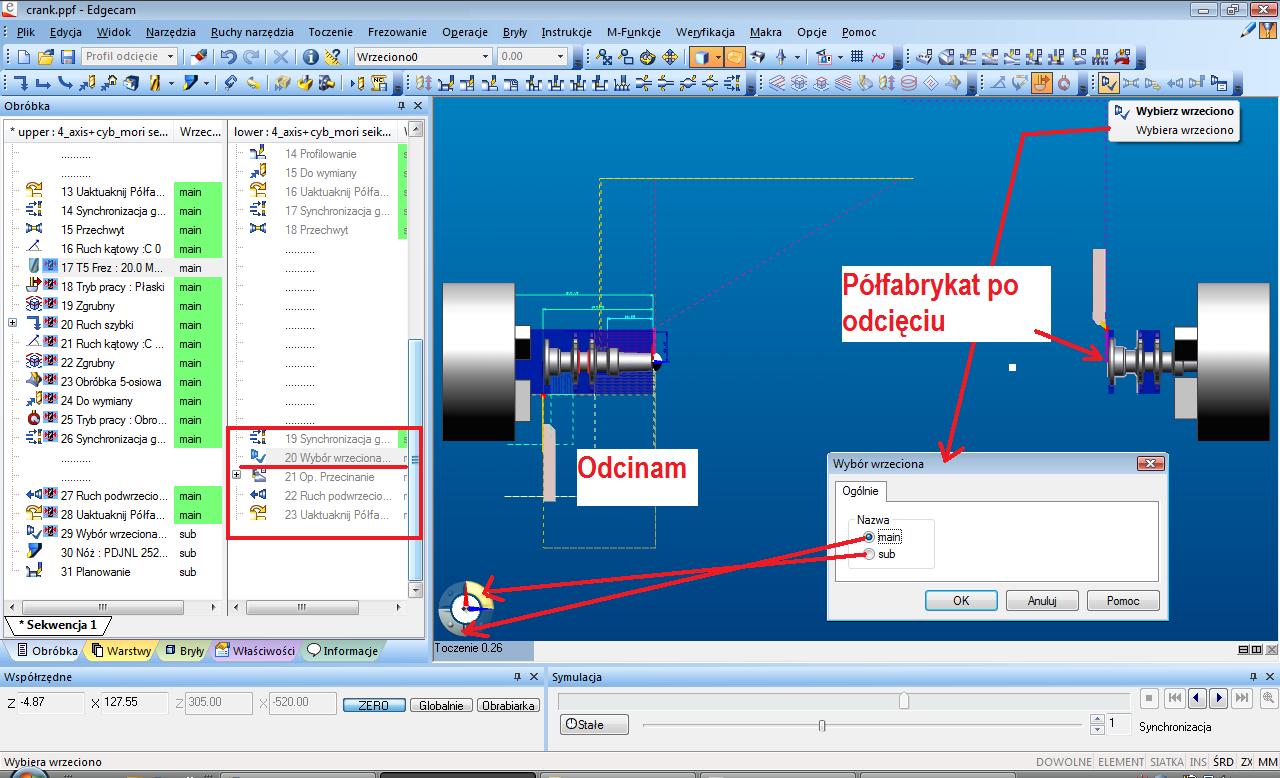The width and height of the screenshot is (1280, 778).
Task: Select the main spindle radio button
Action: [868, 537]
